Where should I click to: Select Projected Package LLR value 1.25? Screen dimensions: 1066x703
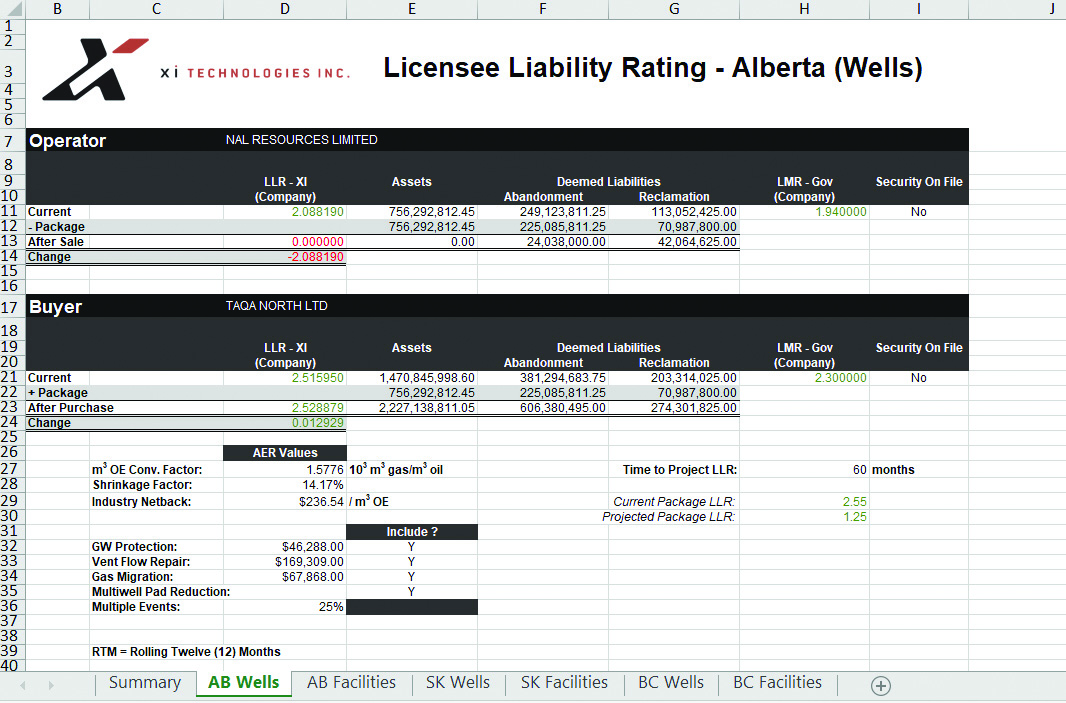click(x=855, y=517)
